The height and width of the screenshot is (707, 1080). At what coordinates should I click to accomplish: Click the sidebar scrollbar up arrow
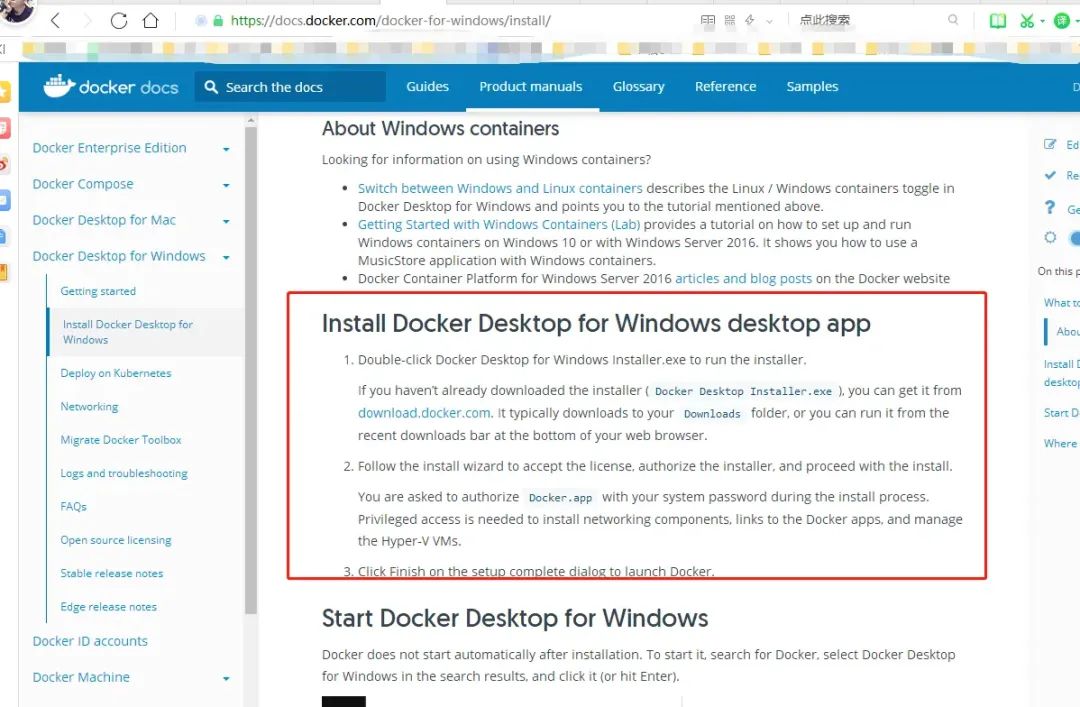point(251,120)
